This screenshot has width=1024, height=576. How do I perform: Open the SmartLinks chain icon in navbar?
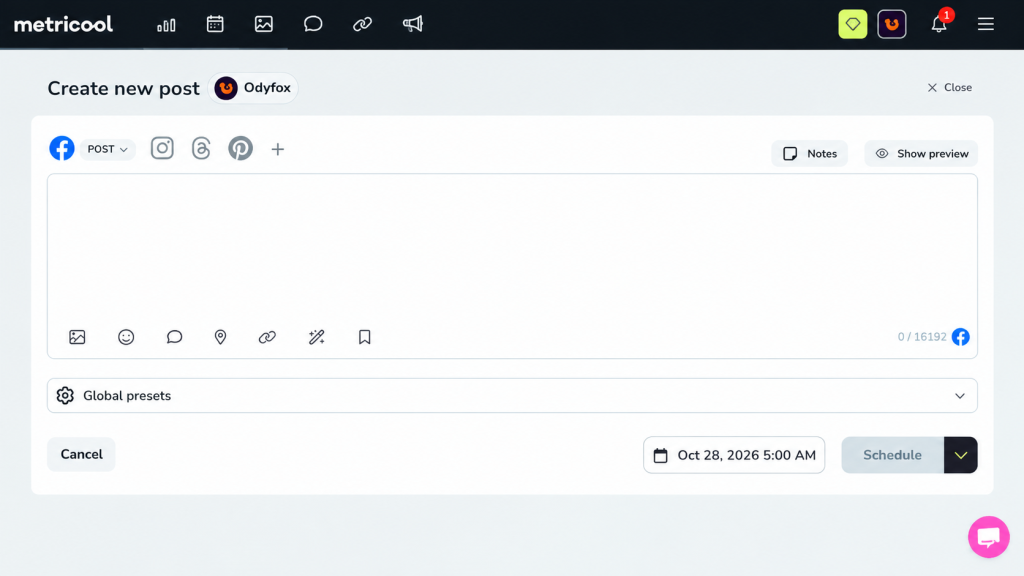click(x=362, y=24)
